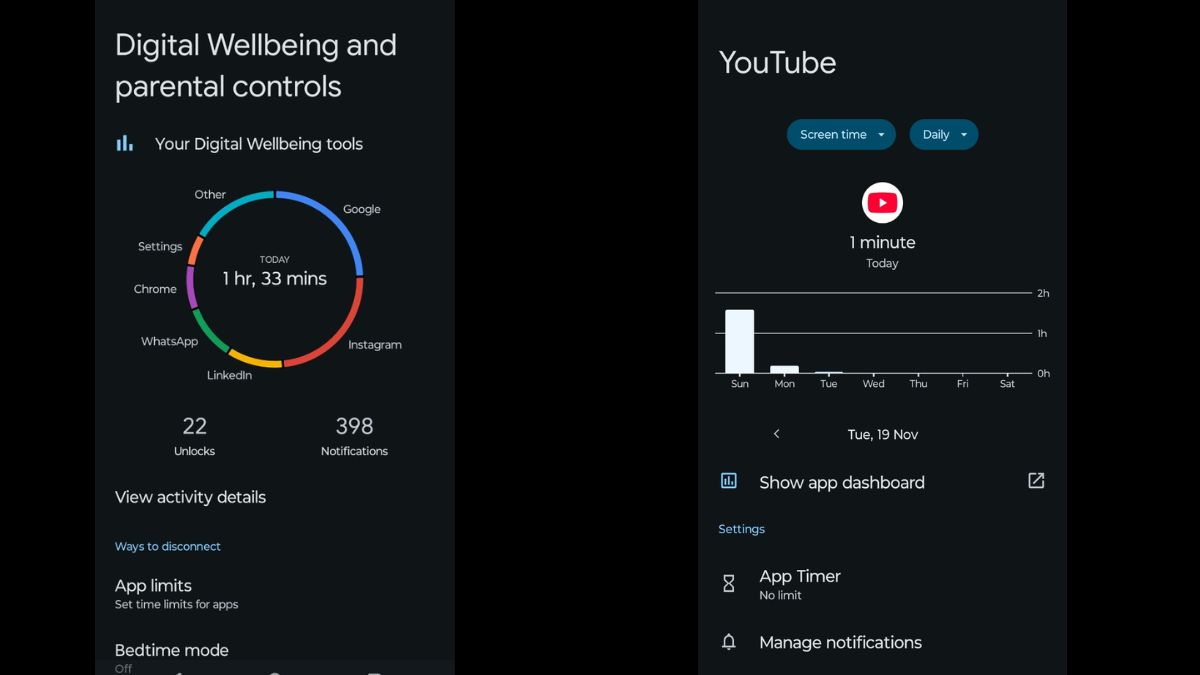Open App Timer setting
The height and width of the screenshot is (675, 1200).
[x=800, y=577]
